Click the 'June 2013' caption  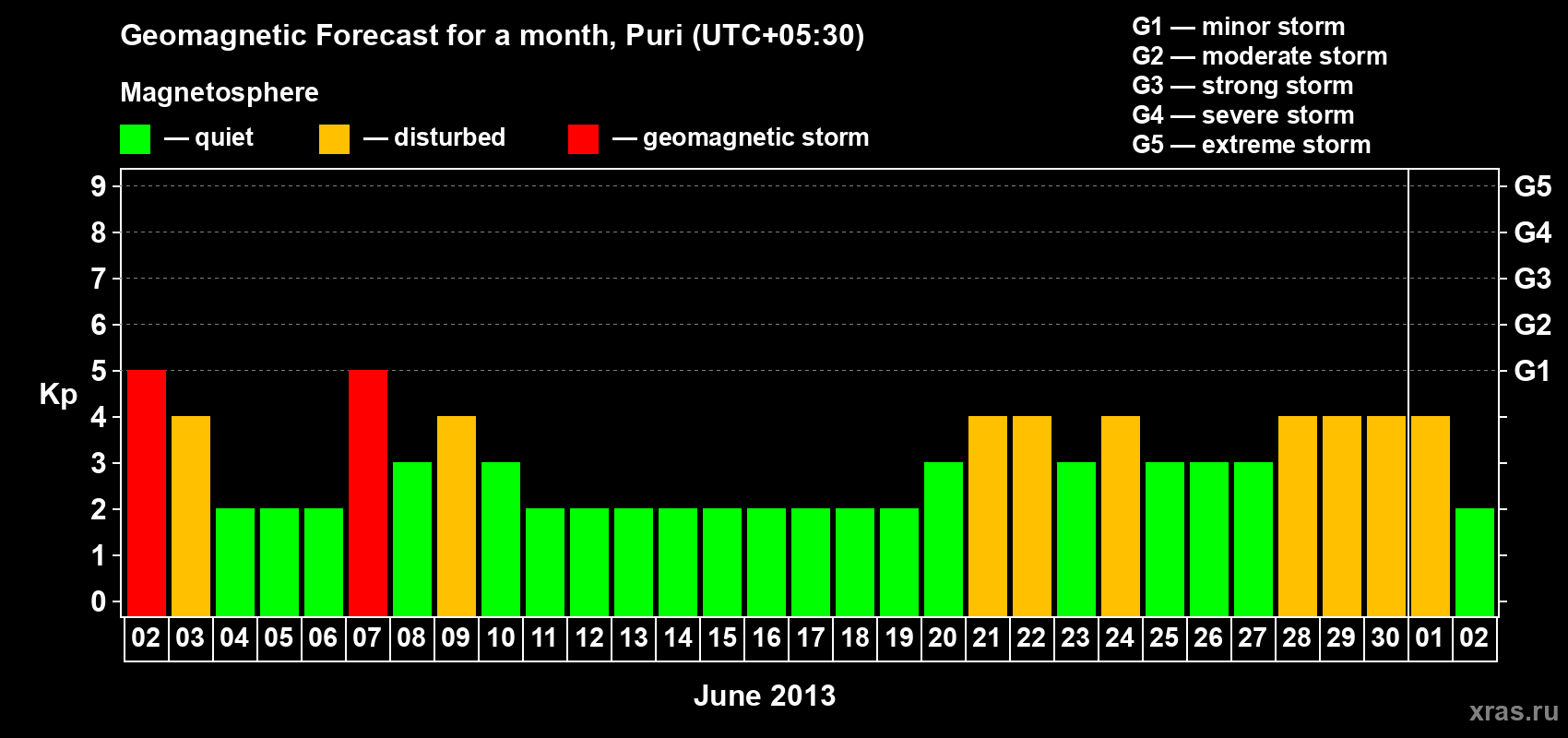click(765, 696)
